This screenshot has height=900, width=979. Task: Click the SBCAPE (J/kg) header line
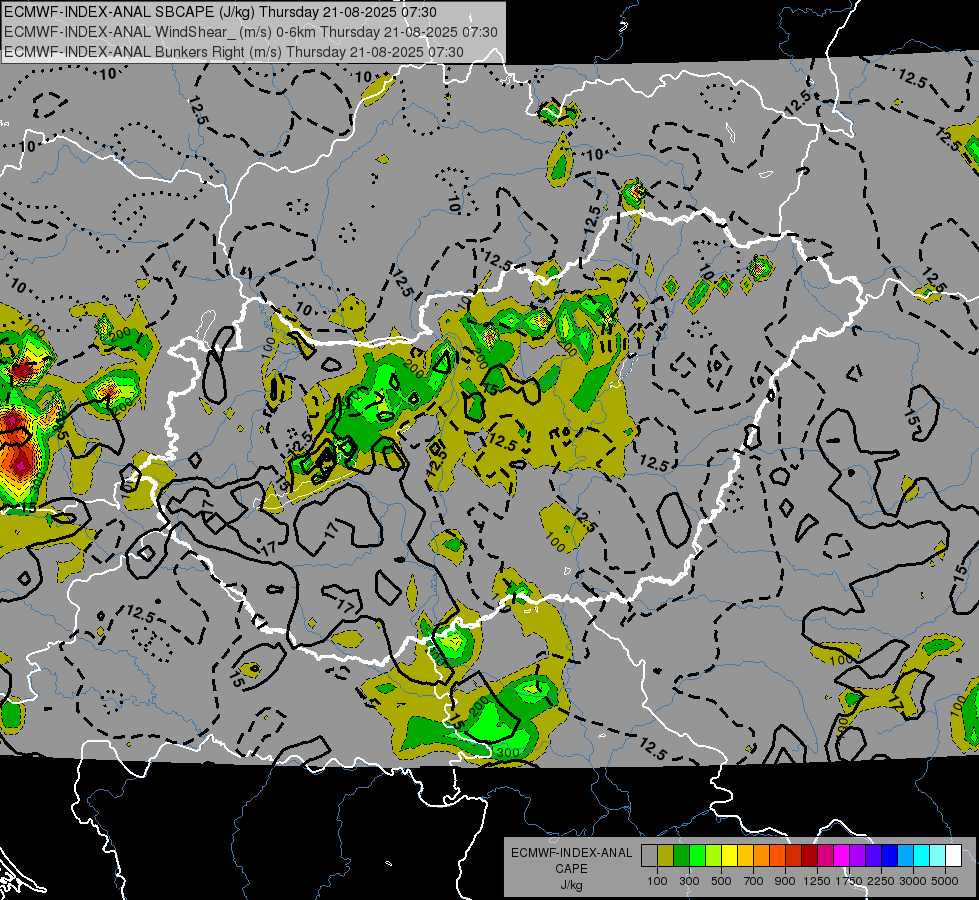click(x=220, y=12)
